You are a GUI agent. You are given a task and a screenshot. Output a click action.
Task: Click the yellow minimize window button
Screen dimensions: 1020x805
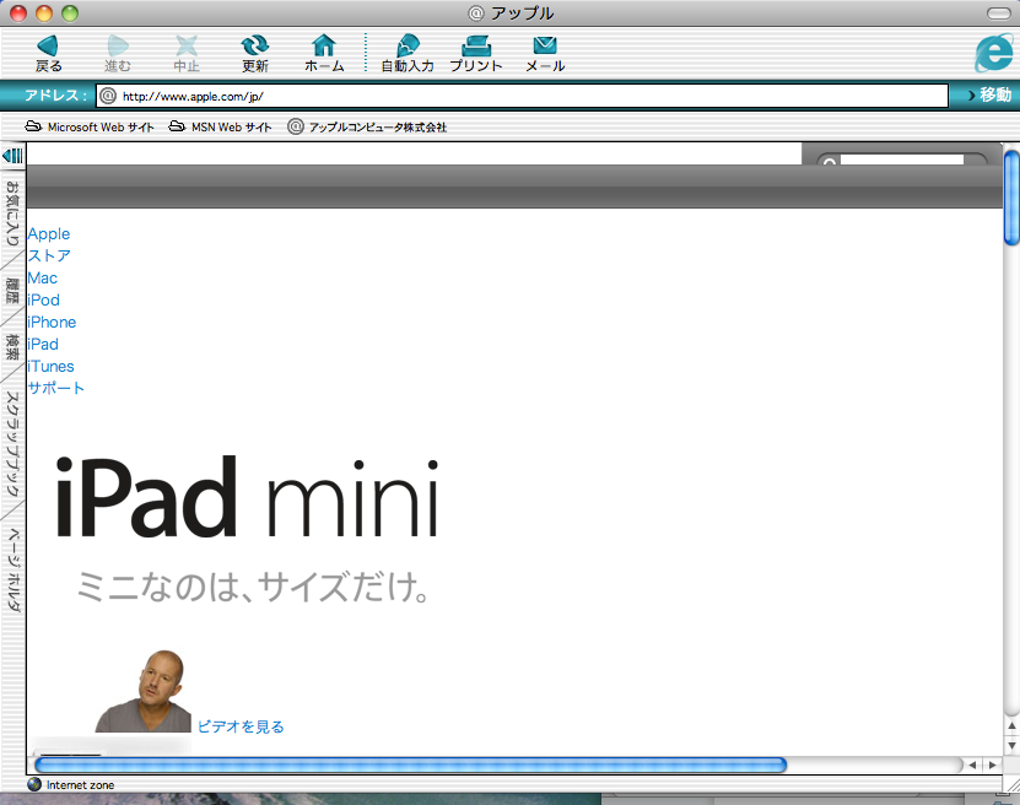pyautogui.click(x=44, y=13)
